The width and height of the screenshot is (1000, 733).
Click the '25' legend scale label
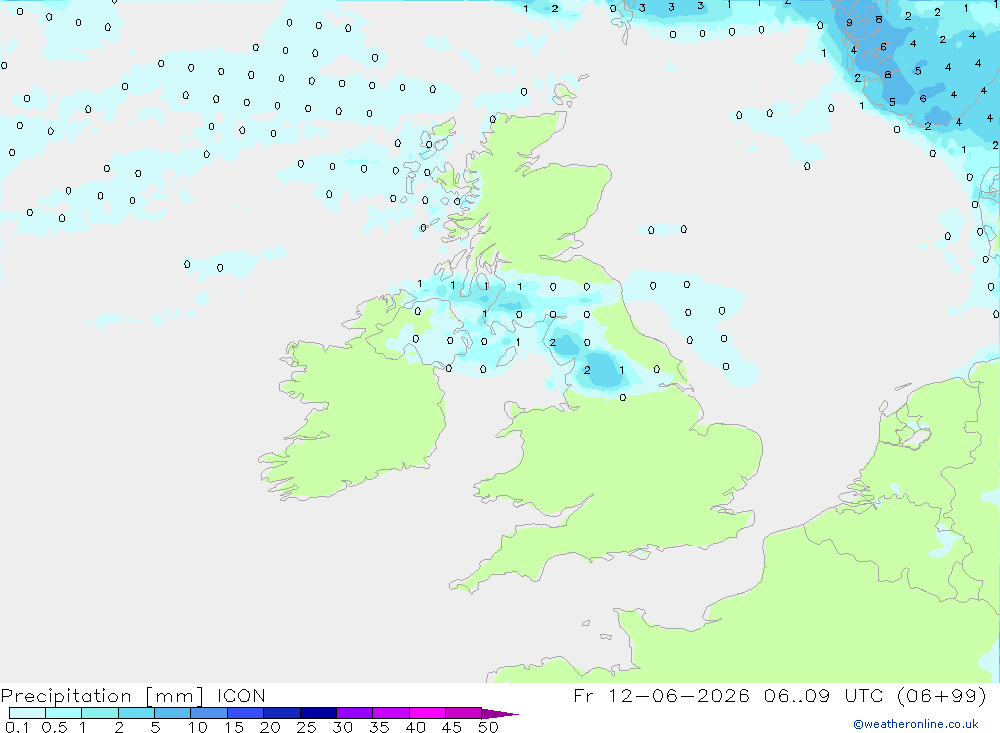[307, 727]
